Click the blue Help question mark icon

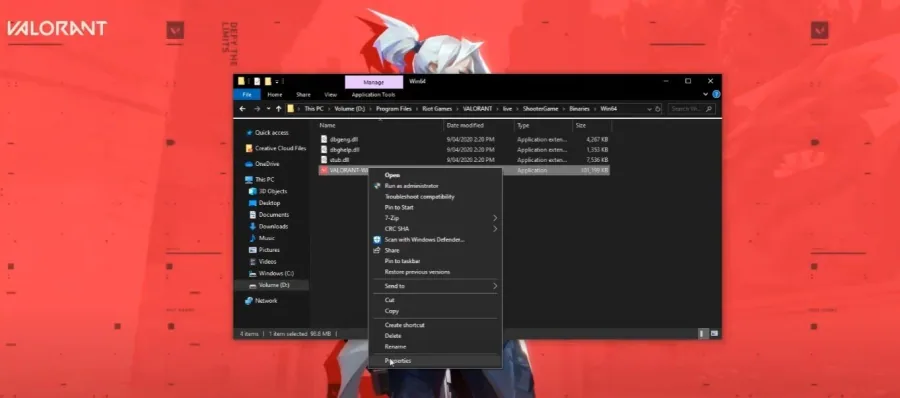coord(716,95)
